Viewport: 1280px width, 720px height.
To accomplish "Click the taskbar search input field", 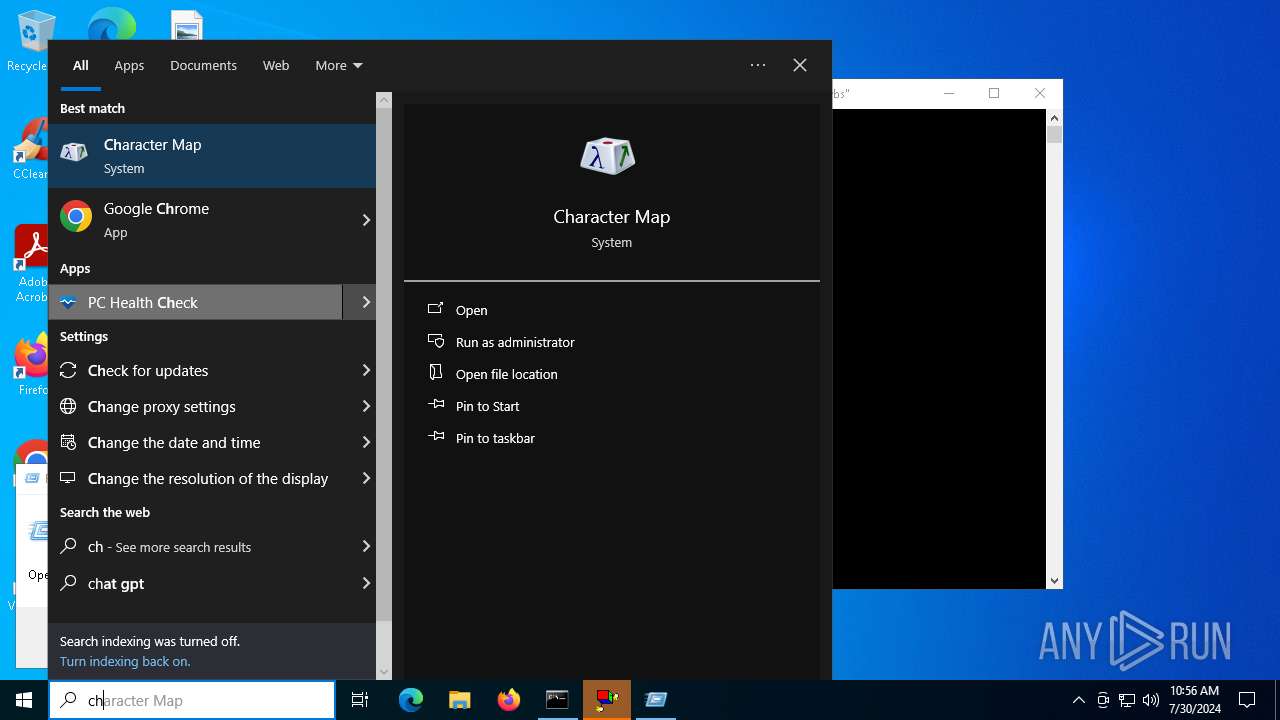I will pos(192,700).
